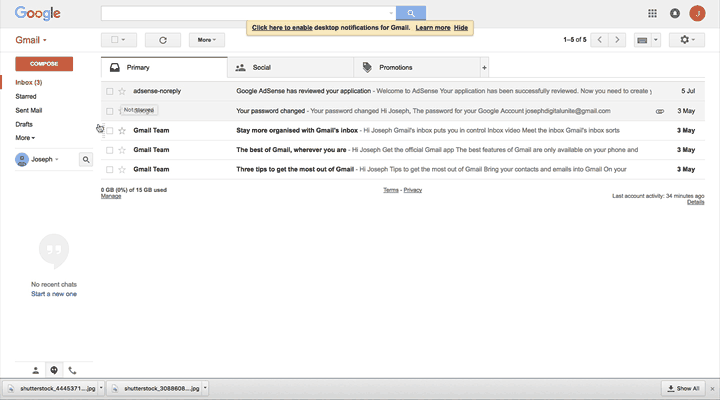Expand More labels in sidebar

pos(25,138)
